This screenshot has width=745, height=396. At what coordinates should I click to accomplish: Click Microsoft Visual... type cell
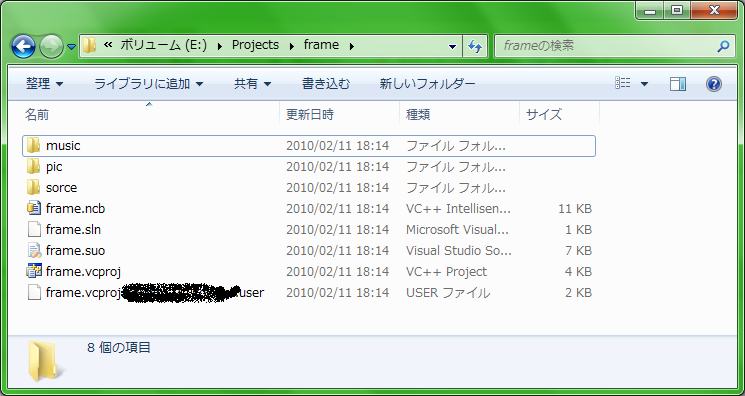[x=457, y=230]
